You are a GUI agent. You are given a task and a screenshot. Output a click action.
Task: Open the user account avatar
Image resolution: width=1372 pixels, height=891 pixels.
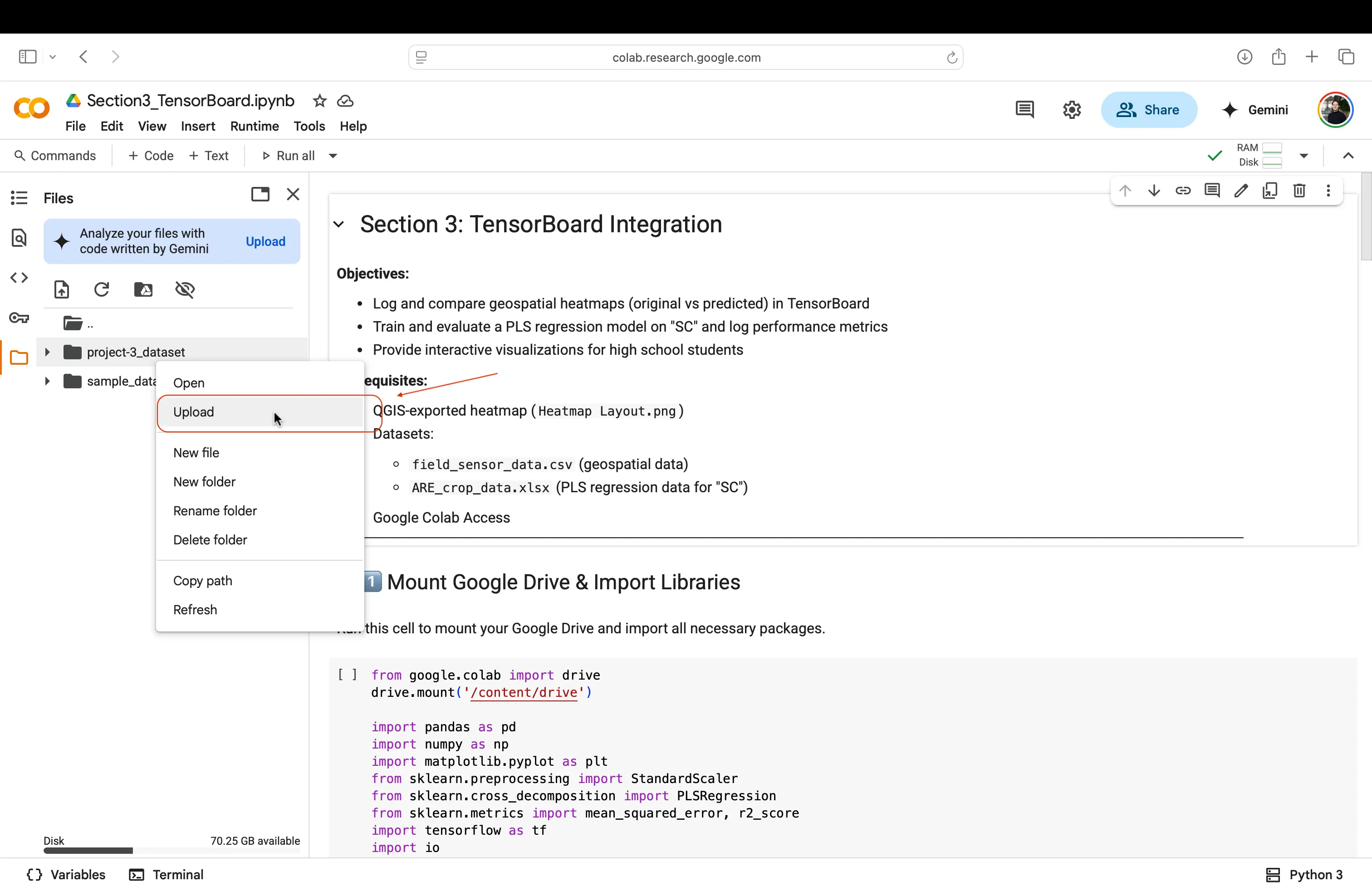(x=1335, y=109)
